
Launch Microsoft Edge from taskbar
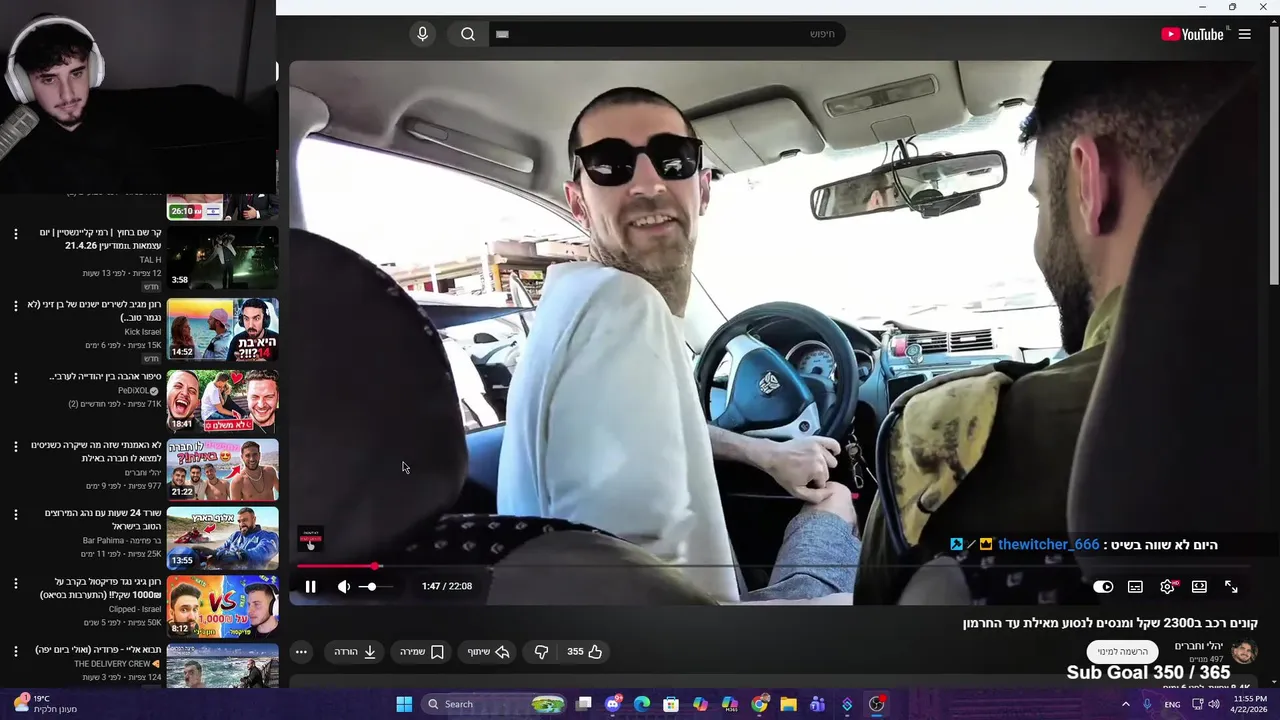642,704
